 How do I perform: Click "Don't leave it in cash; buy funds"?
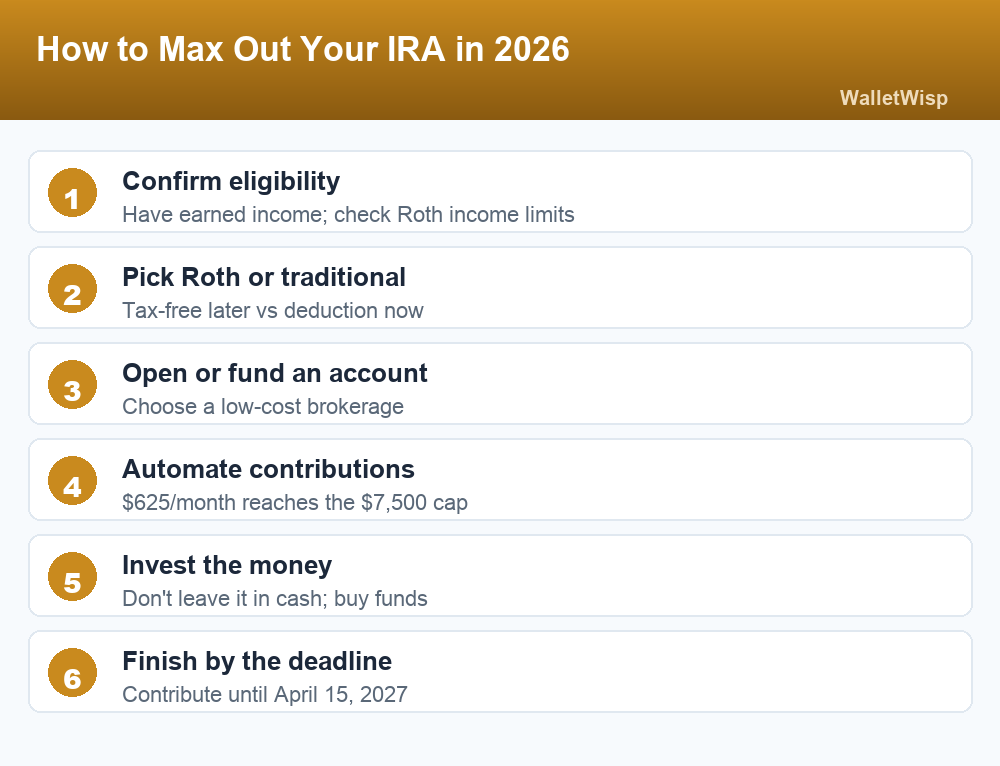[275, 599]
